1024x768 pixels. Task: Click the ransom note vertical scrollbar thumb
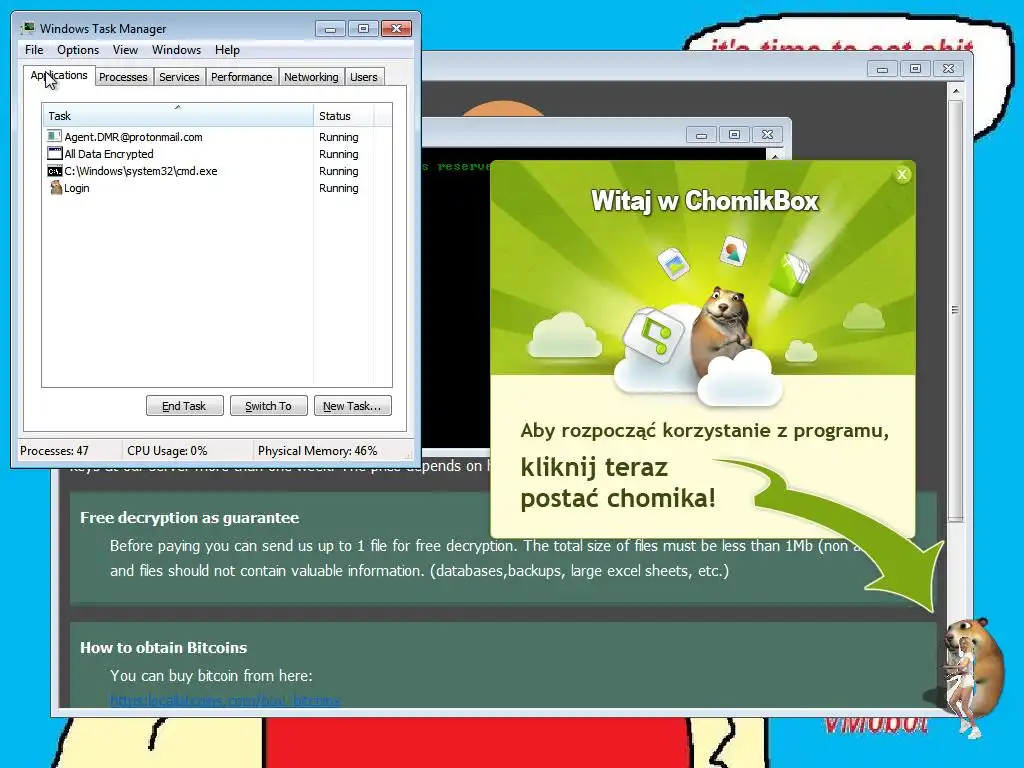click(955, 310)
